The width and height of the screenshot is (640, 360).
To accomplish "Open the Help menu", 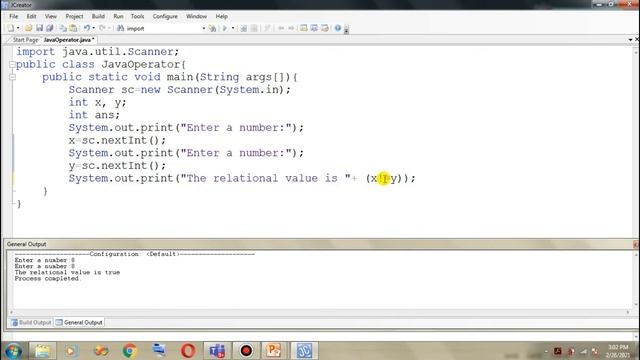I will click(x=222, y=16).
